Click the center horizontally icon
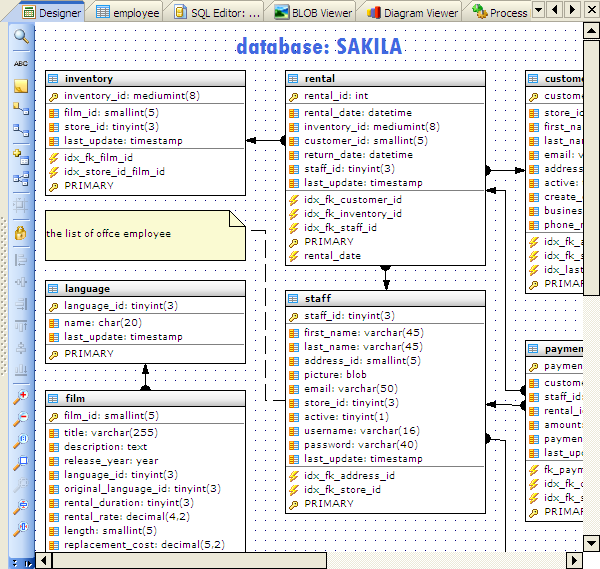Image resolution: width=600 pixels, height=569 pixels. pos(21,282)
